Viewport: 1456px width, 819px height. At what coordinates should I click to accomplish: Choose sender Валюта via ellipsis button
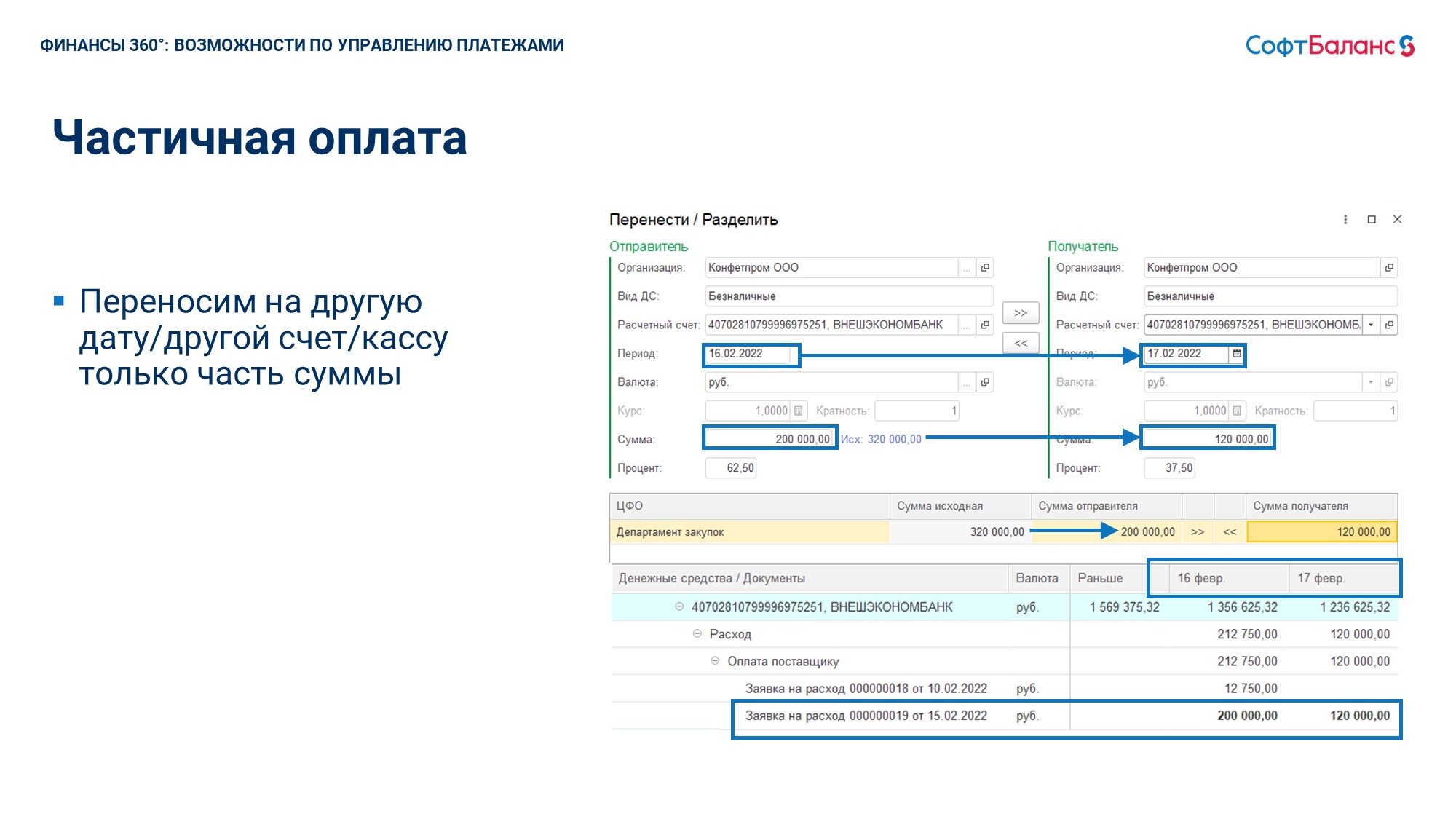pyautogui.click(x=967, y=382)
